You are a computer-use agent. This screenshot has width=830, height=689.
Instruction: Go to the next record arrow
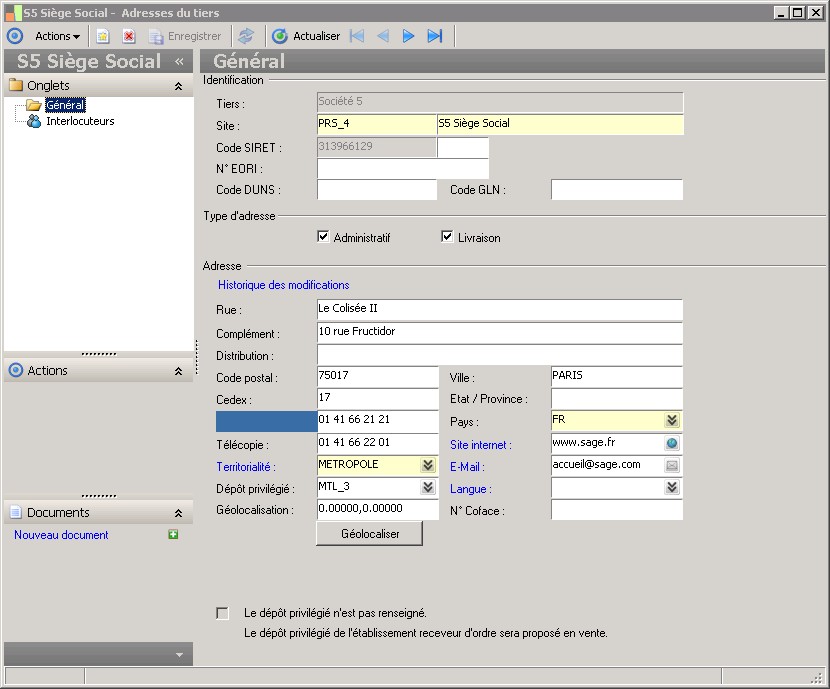point(408,36)
